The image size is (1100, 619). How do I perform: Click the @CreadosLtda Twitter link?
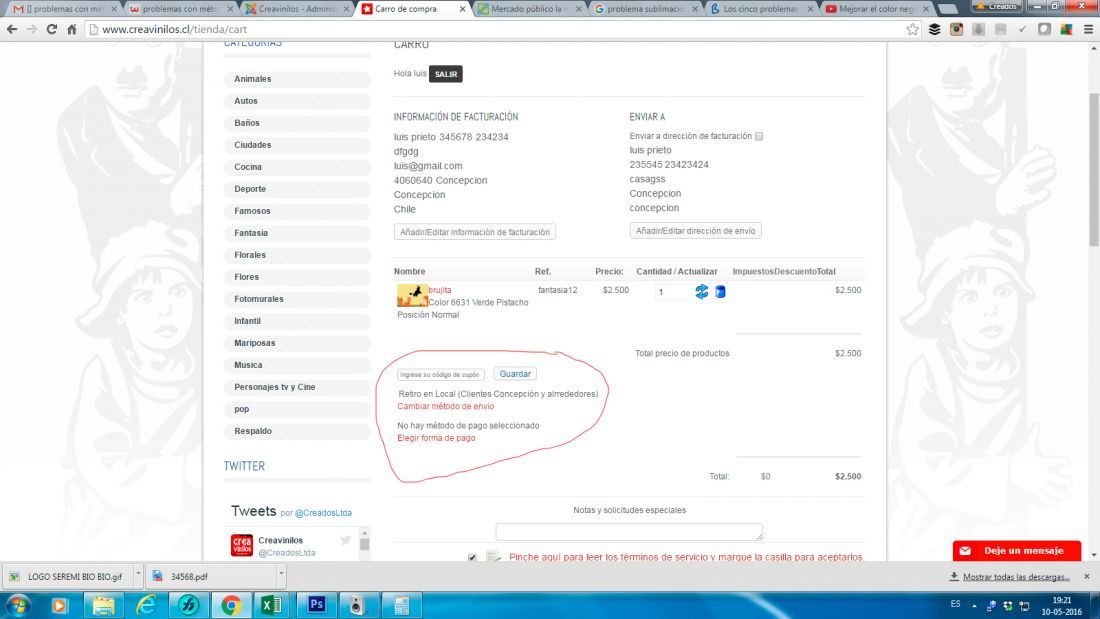coord(323,513)
